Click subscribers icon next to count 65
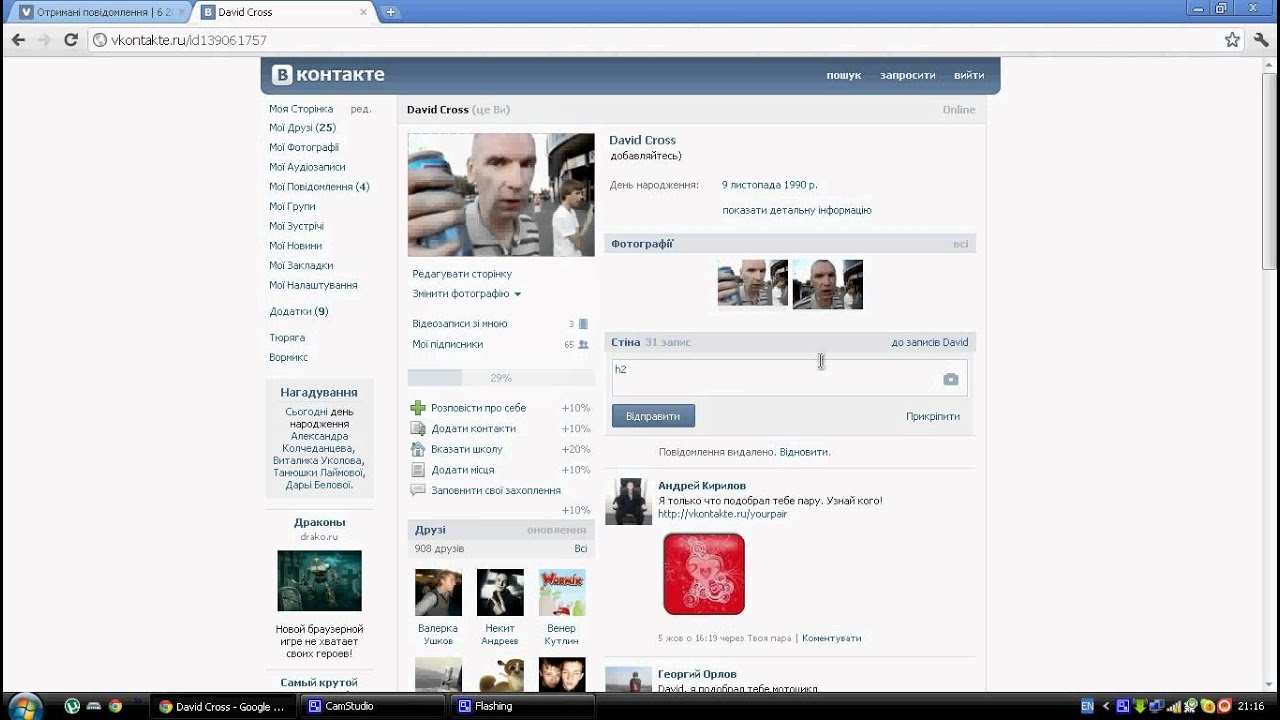1280x720 pixels. (583, 344)
